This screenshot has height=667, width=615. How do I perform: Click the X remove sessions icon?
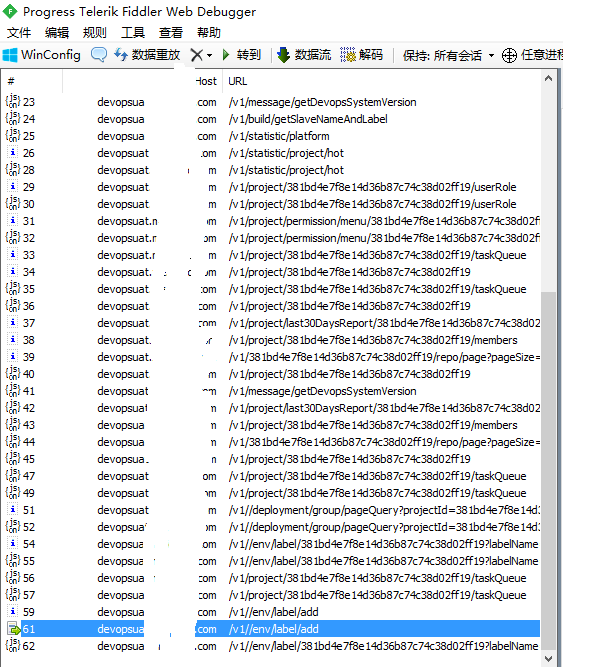pyautogui.click(x=196, y=55)
